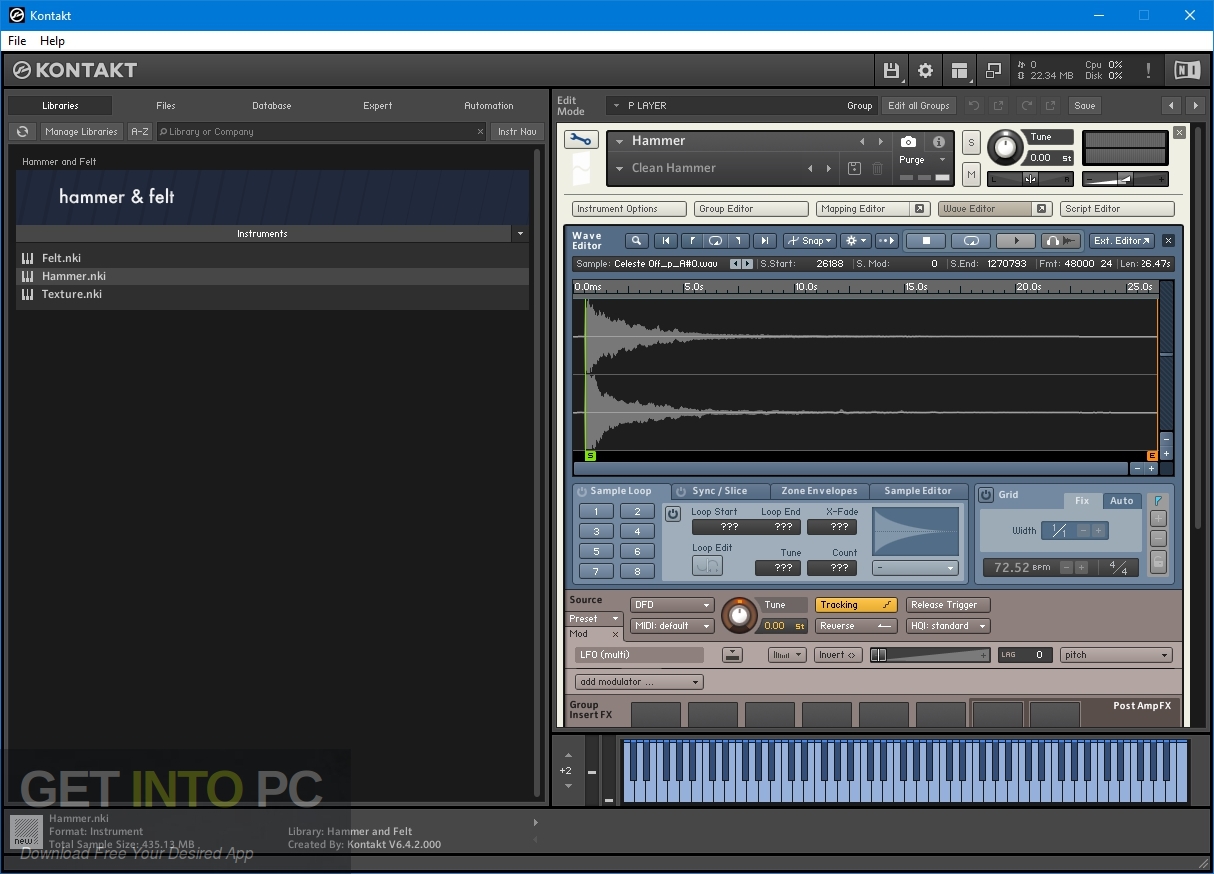Viewport: 1214px width, 874px height.
Task: Expand the Instruments dropdown arrow
Action: 519,234
